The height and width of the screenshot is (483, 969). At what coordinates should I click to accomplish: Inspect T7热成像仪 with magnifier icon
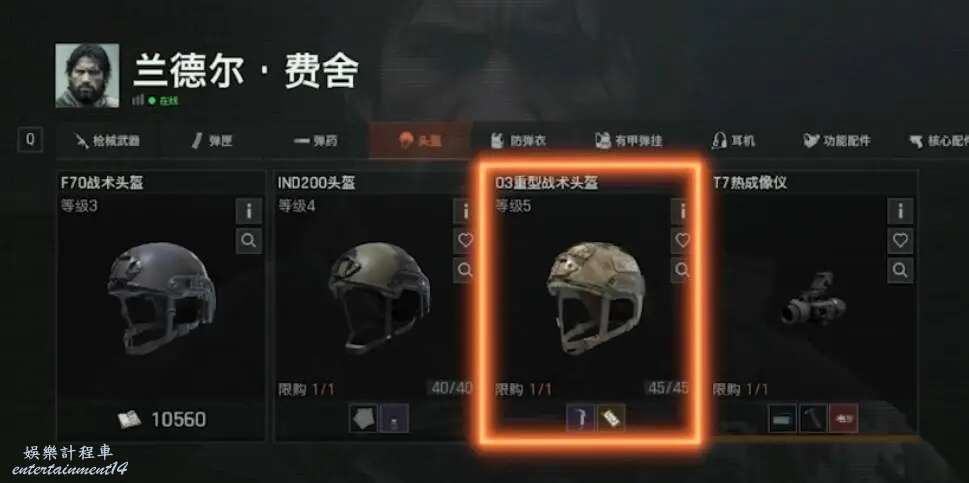click(x=900, y=271)
